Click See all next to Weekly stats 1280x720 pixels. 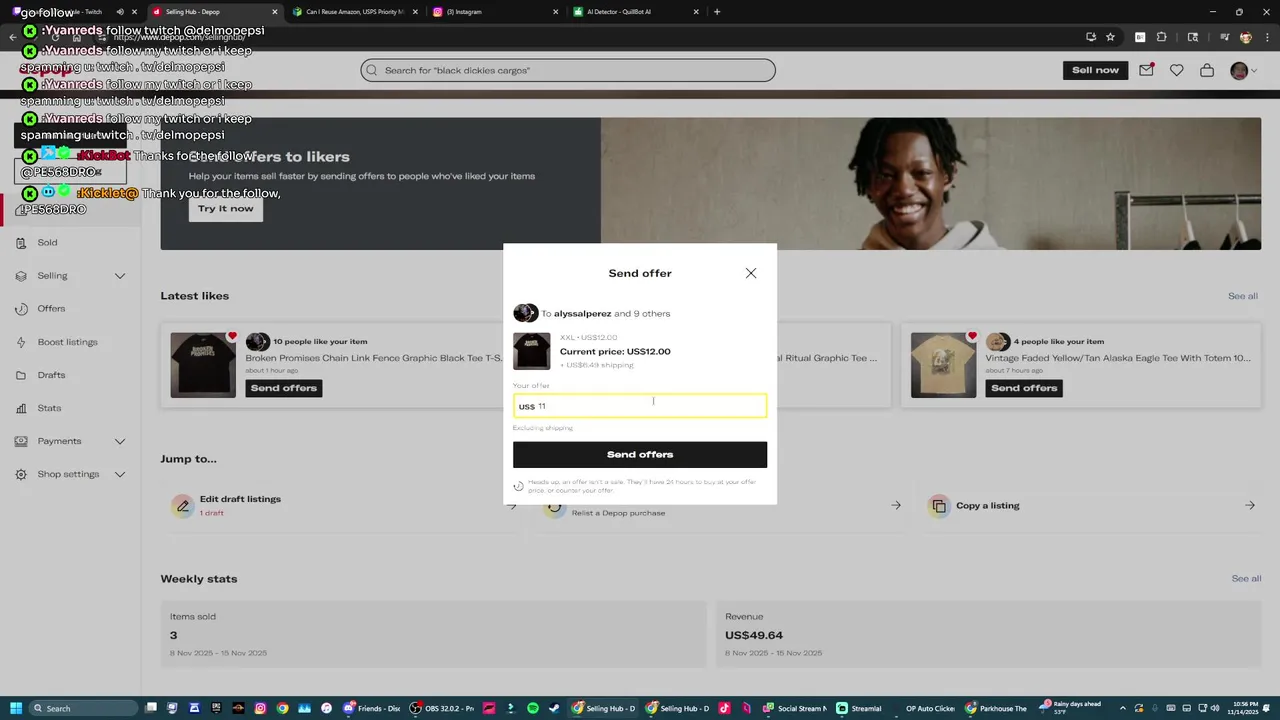(x=1246, y=579)
